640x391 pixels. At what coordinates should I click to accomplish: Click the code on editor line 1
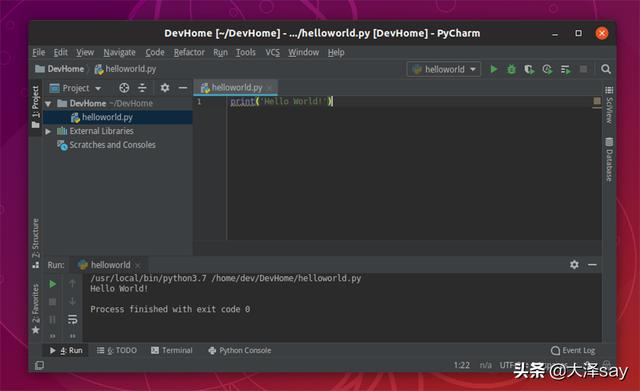281,101
